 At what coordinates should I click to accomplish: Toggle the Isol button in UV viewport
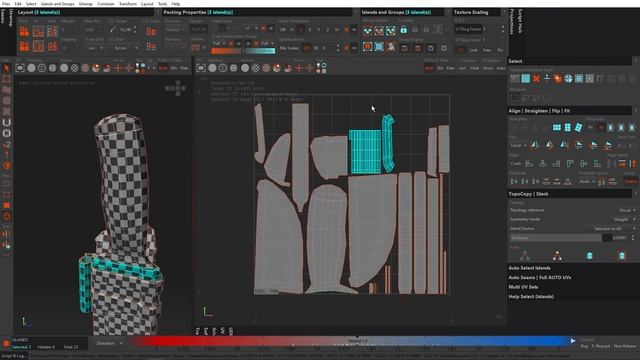(462, 68)
